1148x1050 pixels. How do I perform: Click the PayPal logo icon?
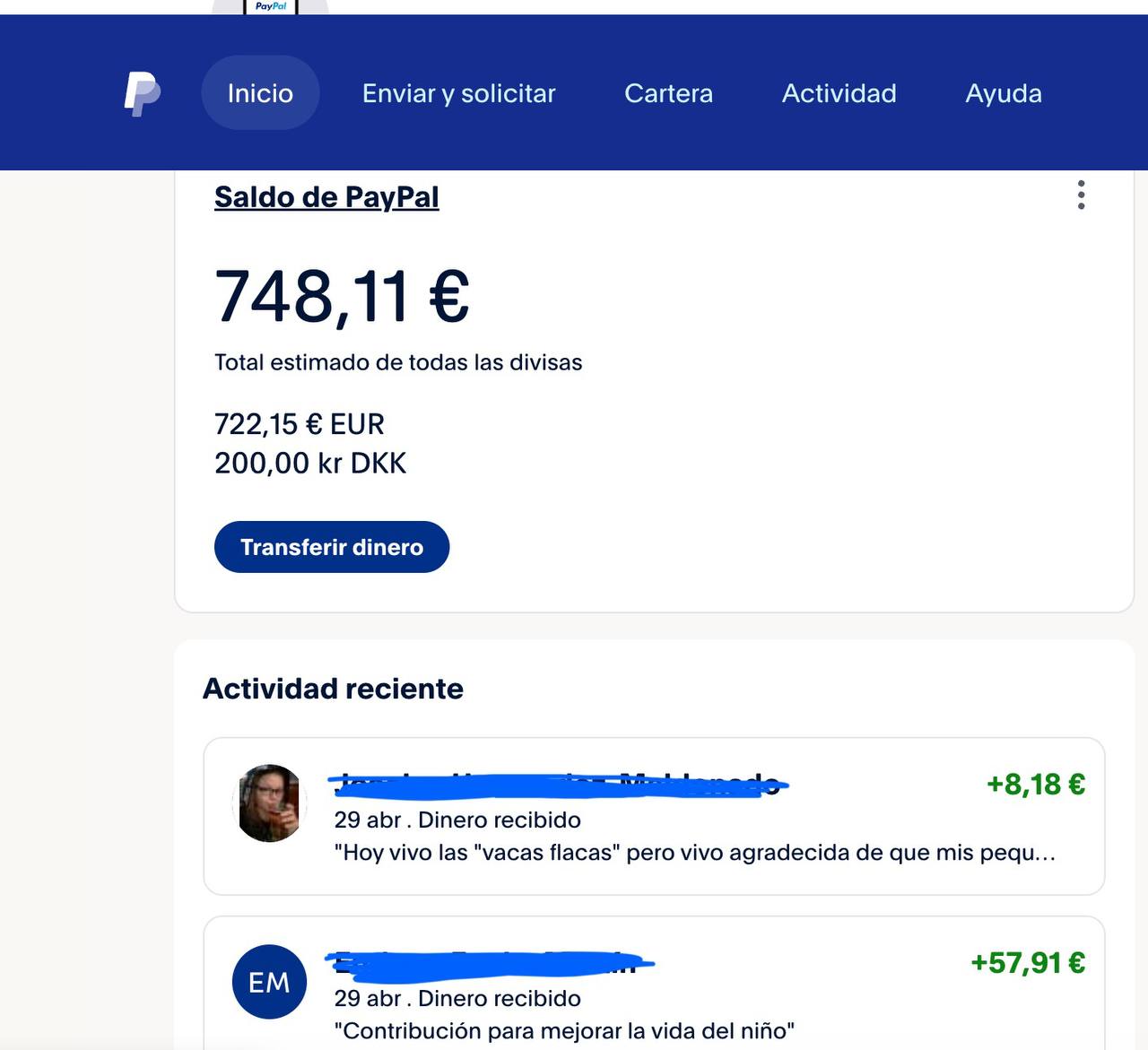[142, 93]
